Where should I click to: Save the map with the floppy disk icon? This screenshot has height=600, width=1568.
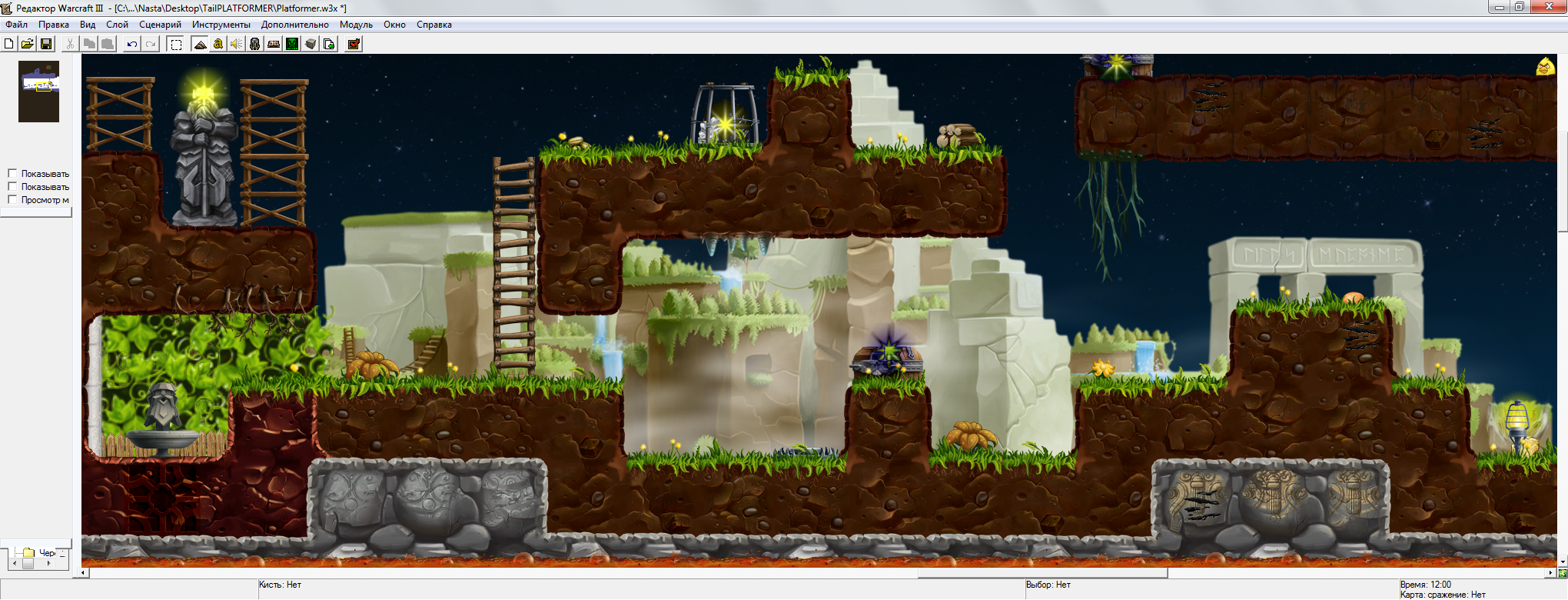pyautogui.click(x=46, y=44)
